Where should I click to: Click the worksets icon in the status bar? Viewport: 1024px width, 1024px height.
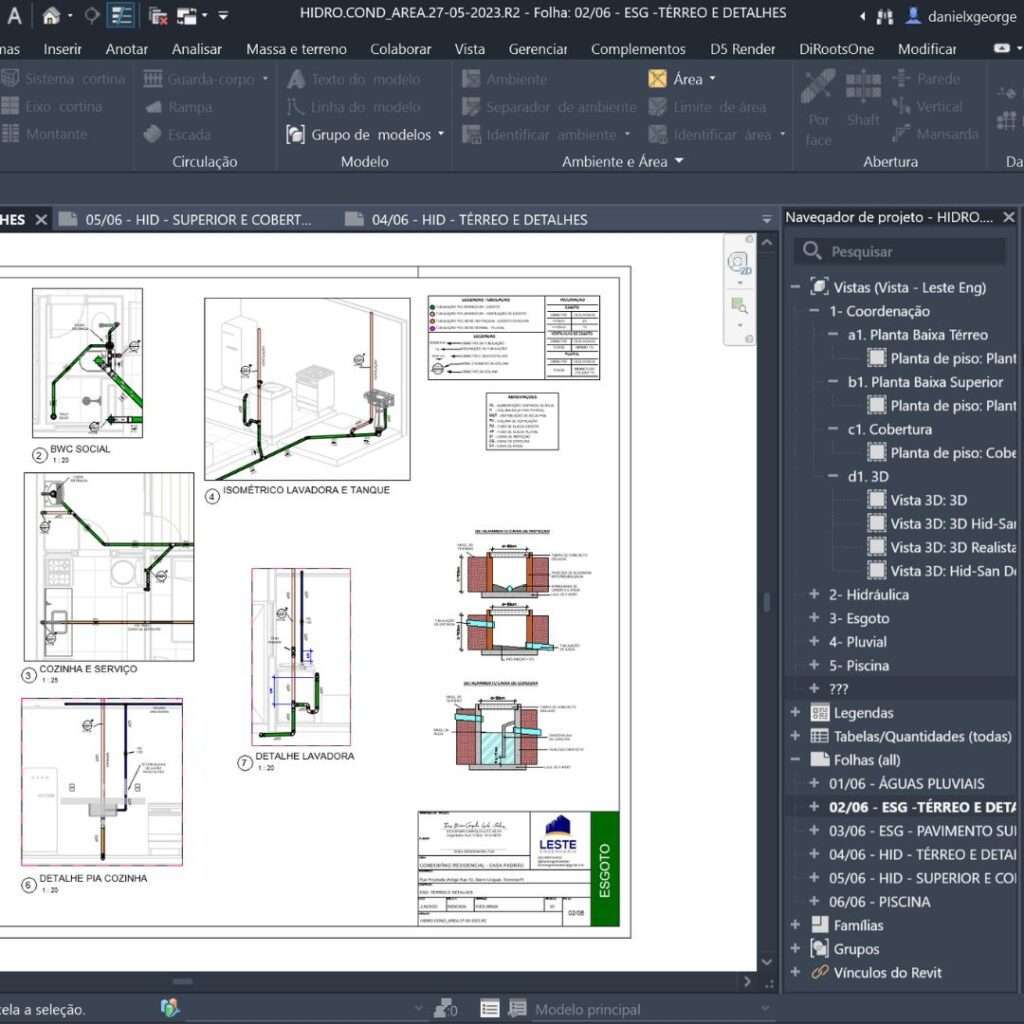pyautogui.click(x=170, y=1008)
